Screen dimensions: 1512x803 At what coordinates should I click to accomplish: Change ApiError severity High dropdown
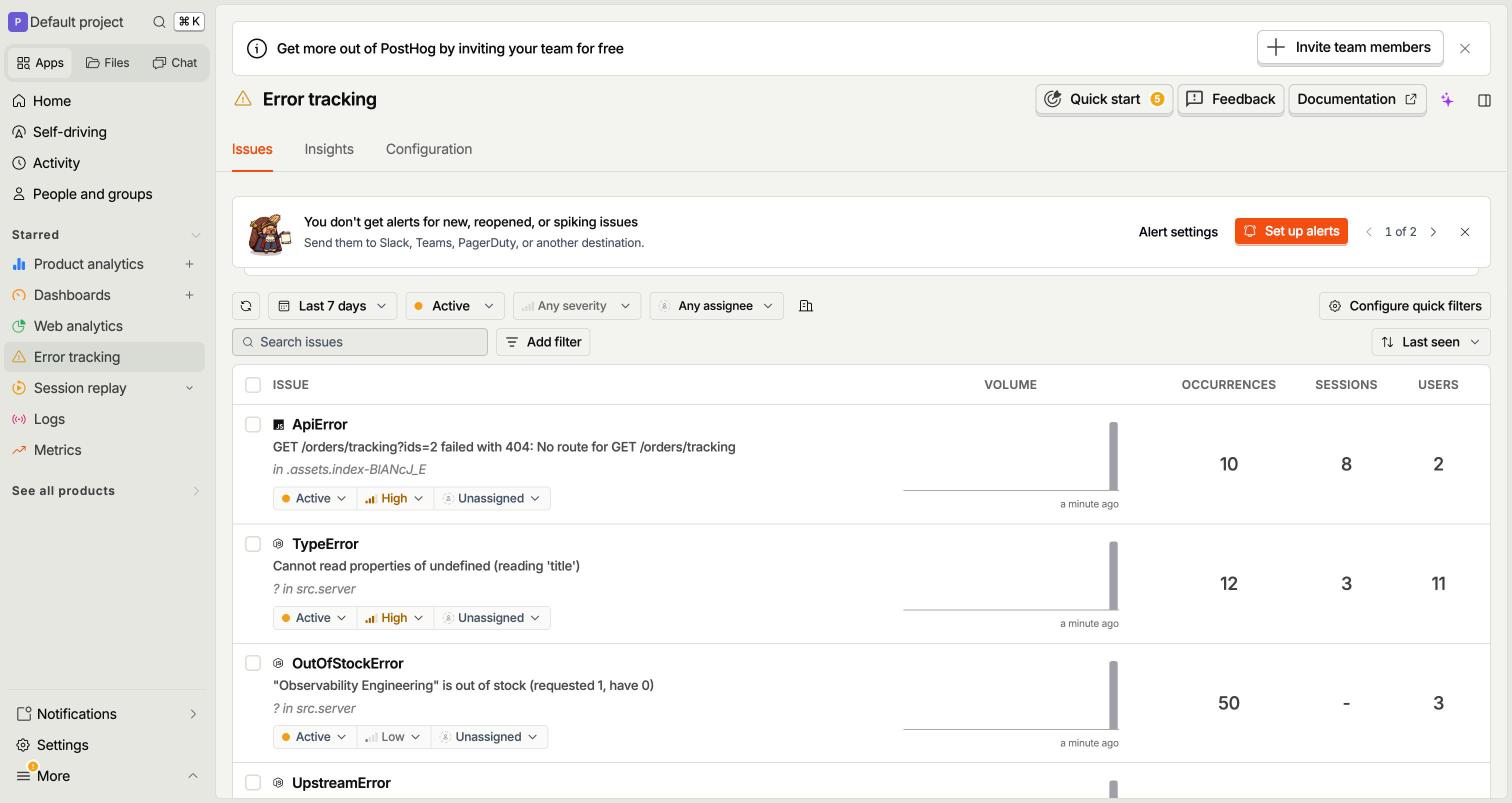pyautogui.click(x=394, y=498)
